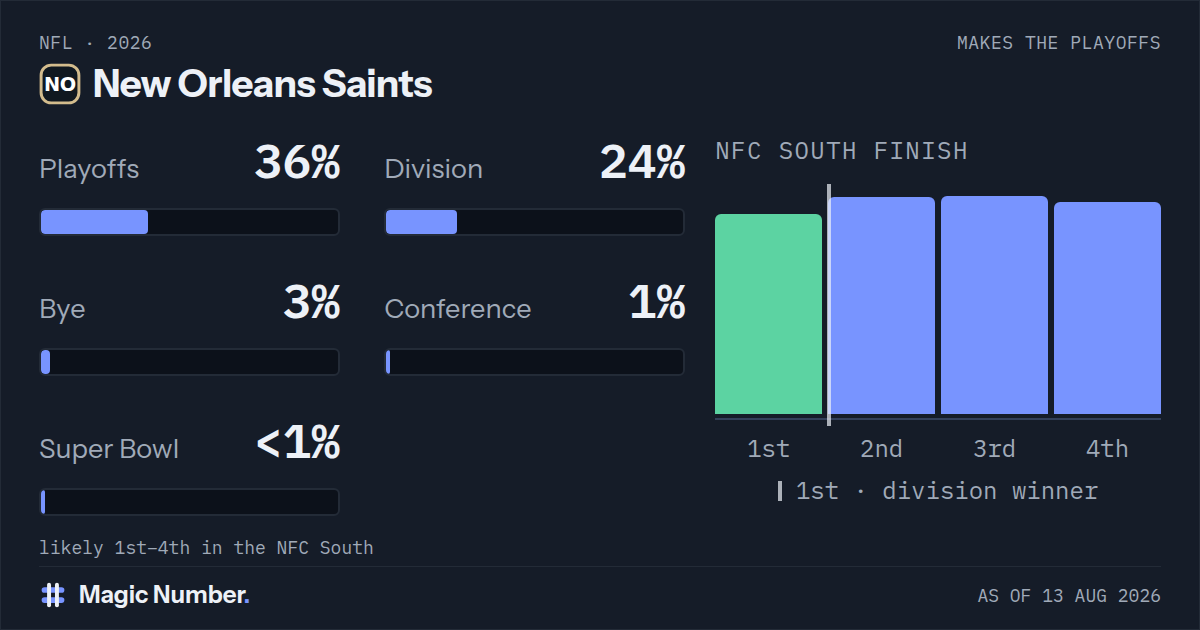
Task: Select the 2nd place finish bar
Action: click(x=881, y=306)
